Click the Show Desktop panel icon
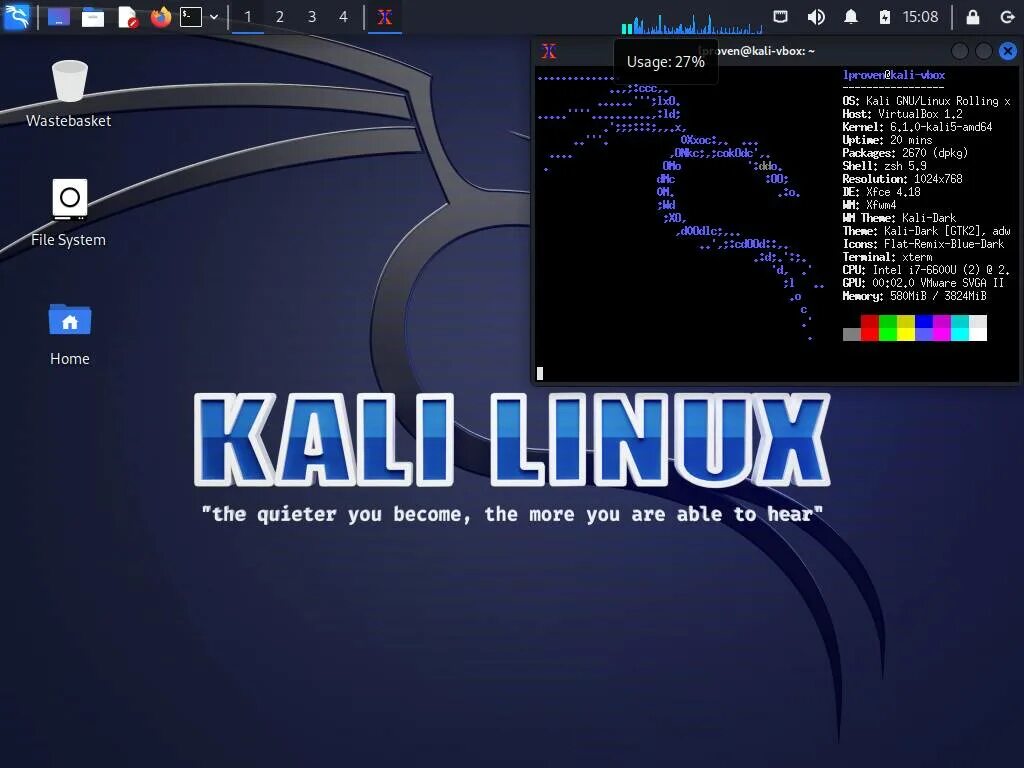Viewport: 1024px width, 768px height. point(59,17)
